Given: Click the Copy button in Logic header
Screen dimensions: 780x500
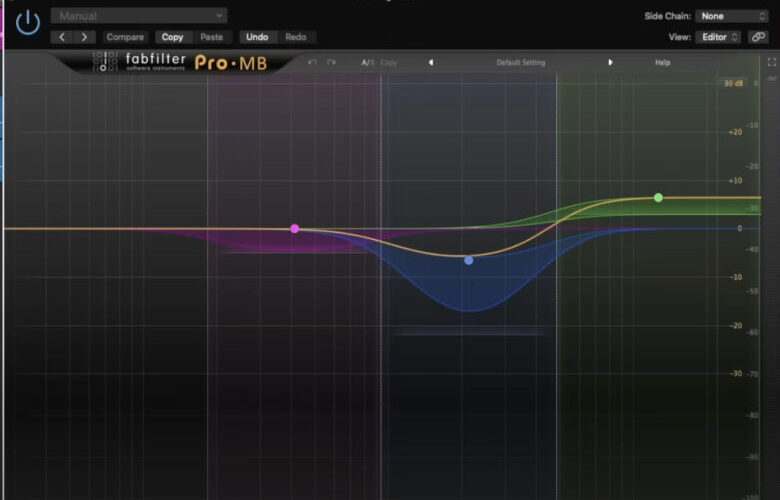Looking at the screenshot, I should point(172,37).
